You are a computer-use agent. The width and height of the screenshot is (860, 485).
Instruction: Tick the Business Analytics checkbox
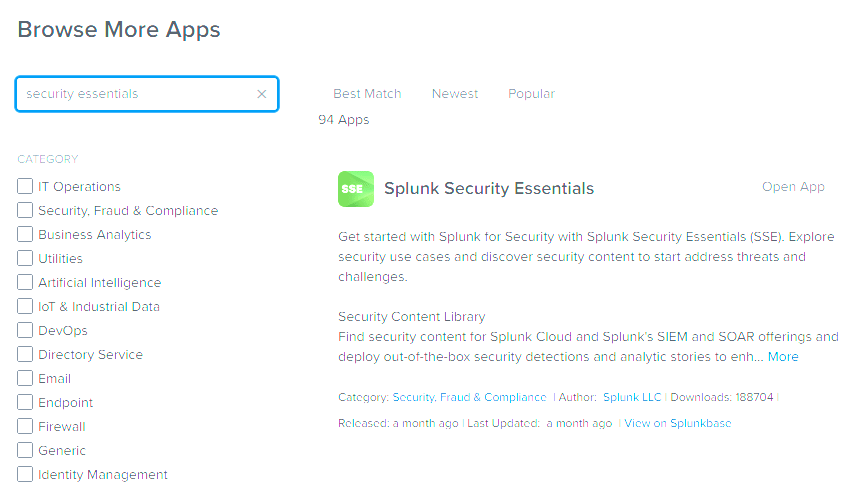pyautogui.click(x=25, y=234)
